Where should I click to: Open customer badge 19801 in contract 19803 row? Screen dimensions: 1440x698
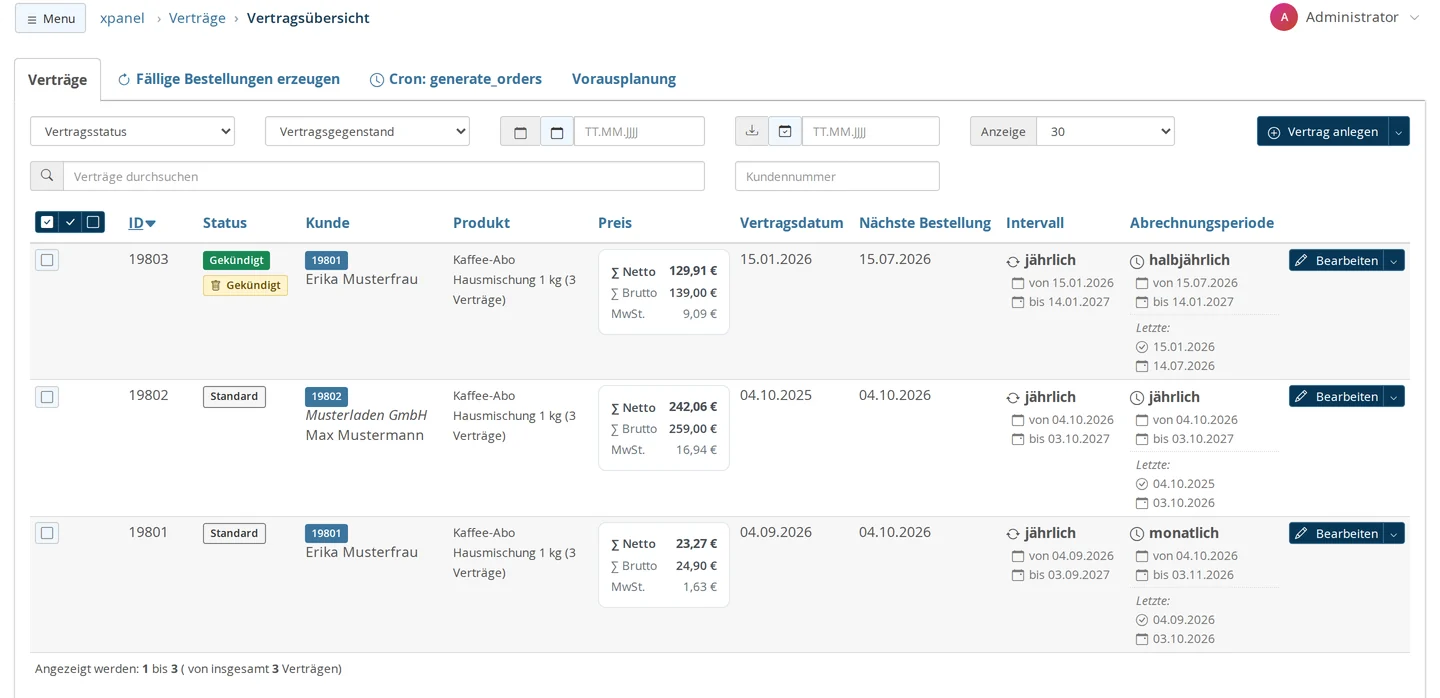[x=326, y=260]
